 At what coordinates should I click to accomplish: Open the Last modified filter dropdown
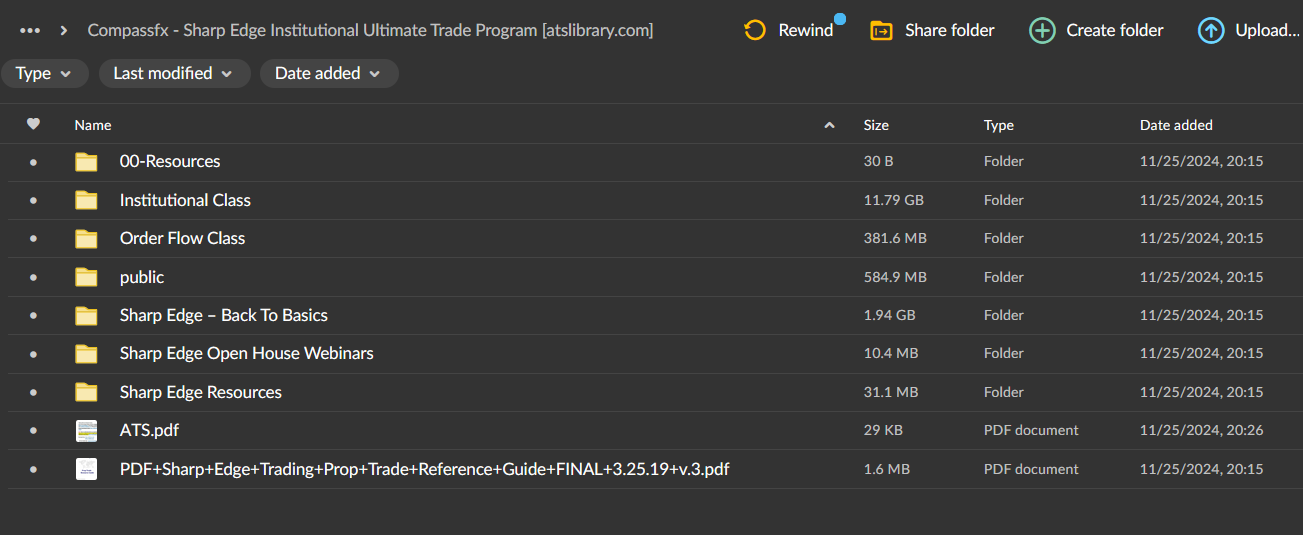(173, 73)
